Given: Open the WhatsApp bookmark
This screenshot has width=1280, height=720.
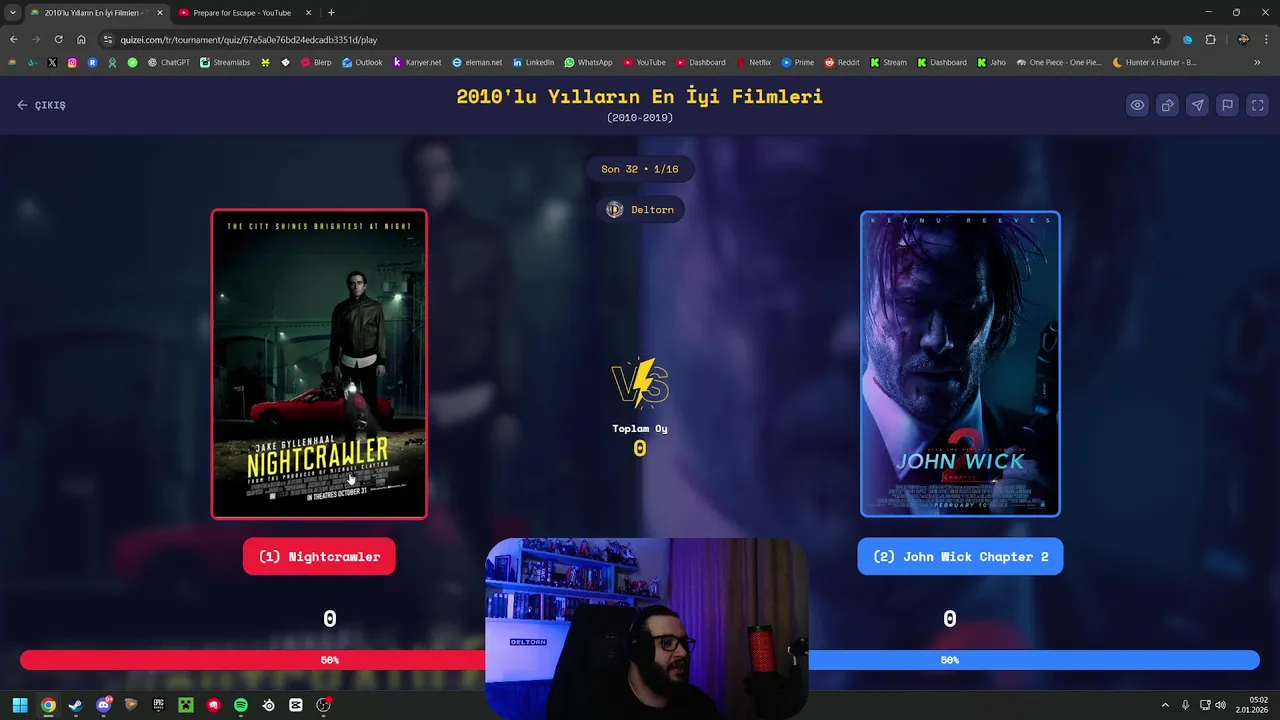Looking at the screenshot, I should pyautogui.click(x=588, y=62).
